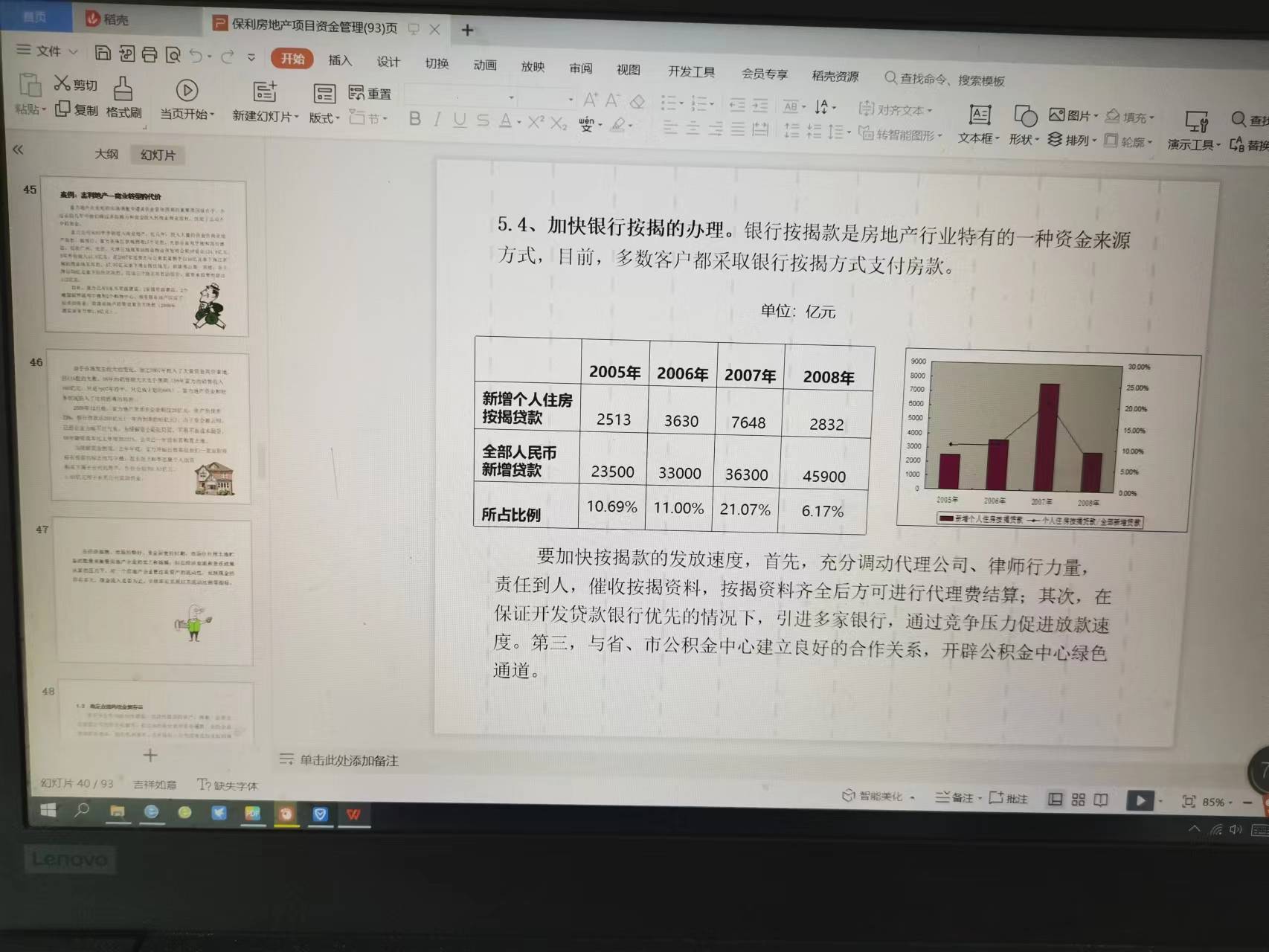Undo the last action
The image size is (1269, 952).
tap(196, 56)
